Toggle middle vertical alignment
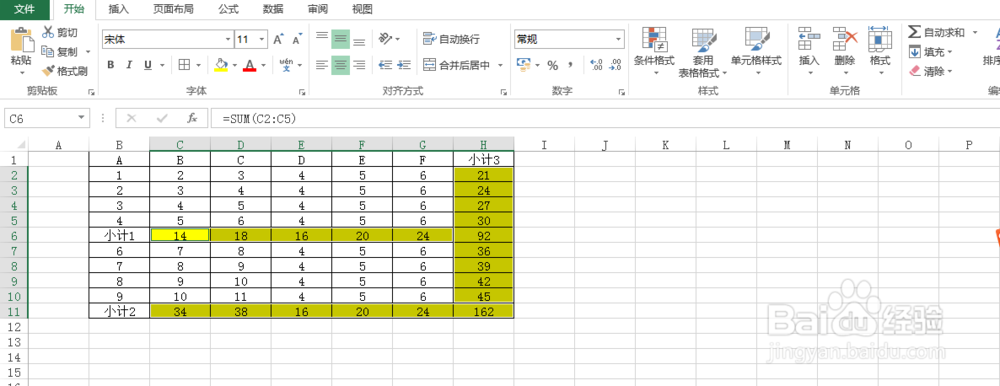Image resolution: width=1000 pixels, height=386 pixels. click(x=341, y=40)
